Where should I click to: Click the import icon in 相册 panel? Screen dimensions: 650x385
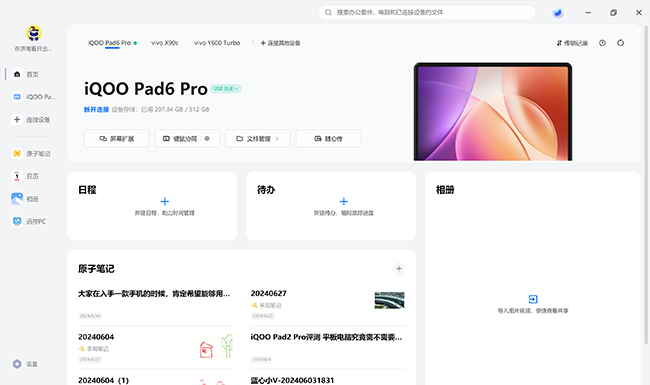tap(533, 299)
